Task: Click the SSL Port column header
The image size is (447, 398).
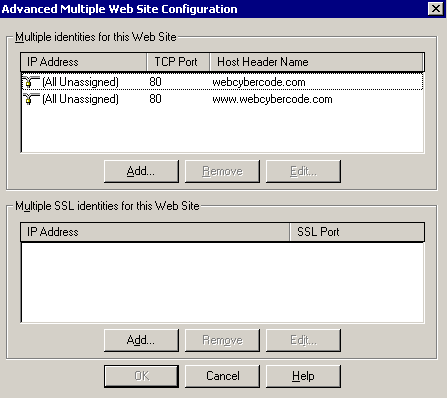Action: [x=357, y=232]
